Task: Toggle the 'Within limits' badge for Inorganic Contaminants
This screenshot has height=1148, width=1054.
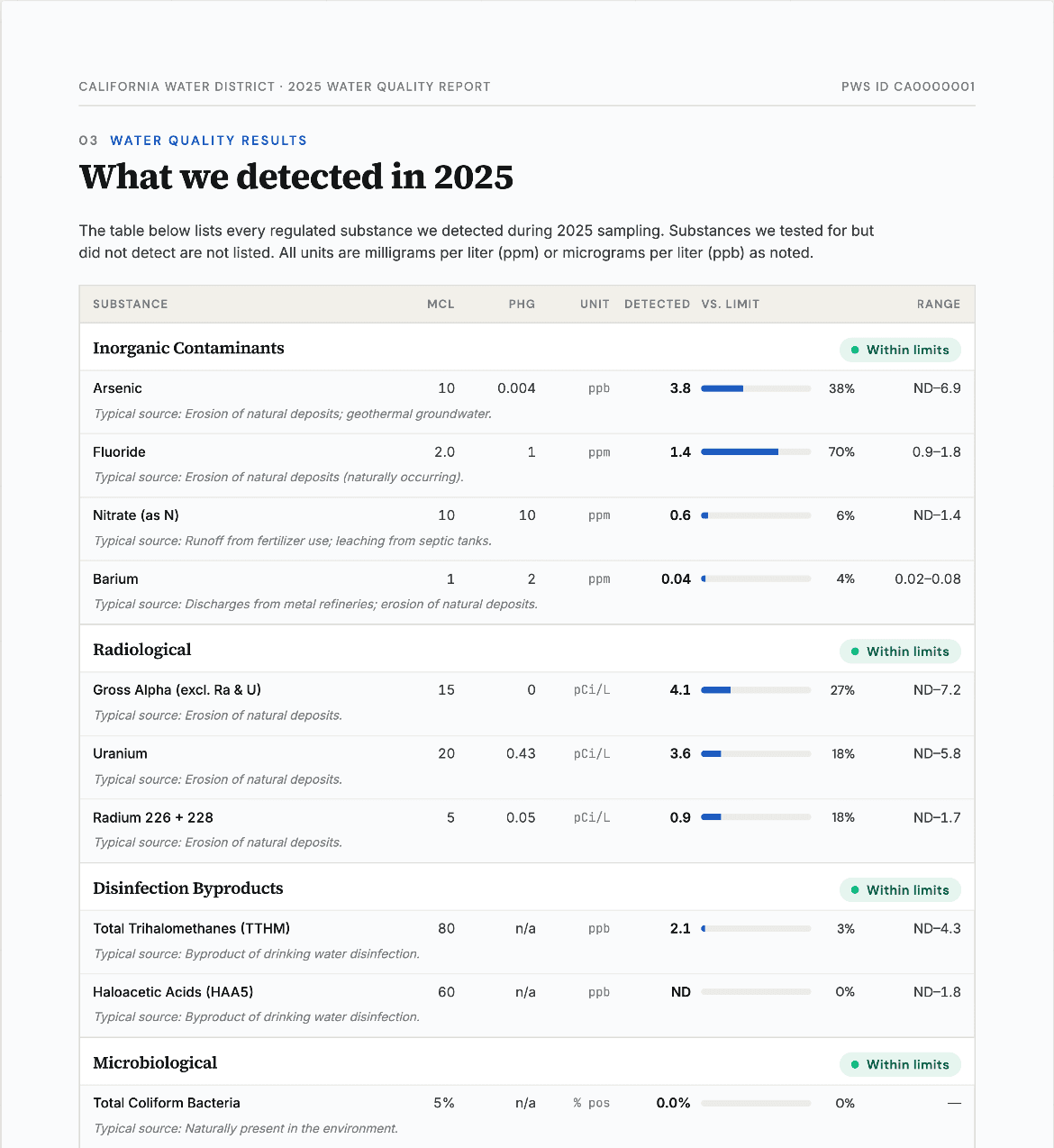Action: 900,350
